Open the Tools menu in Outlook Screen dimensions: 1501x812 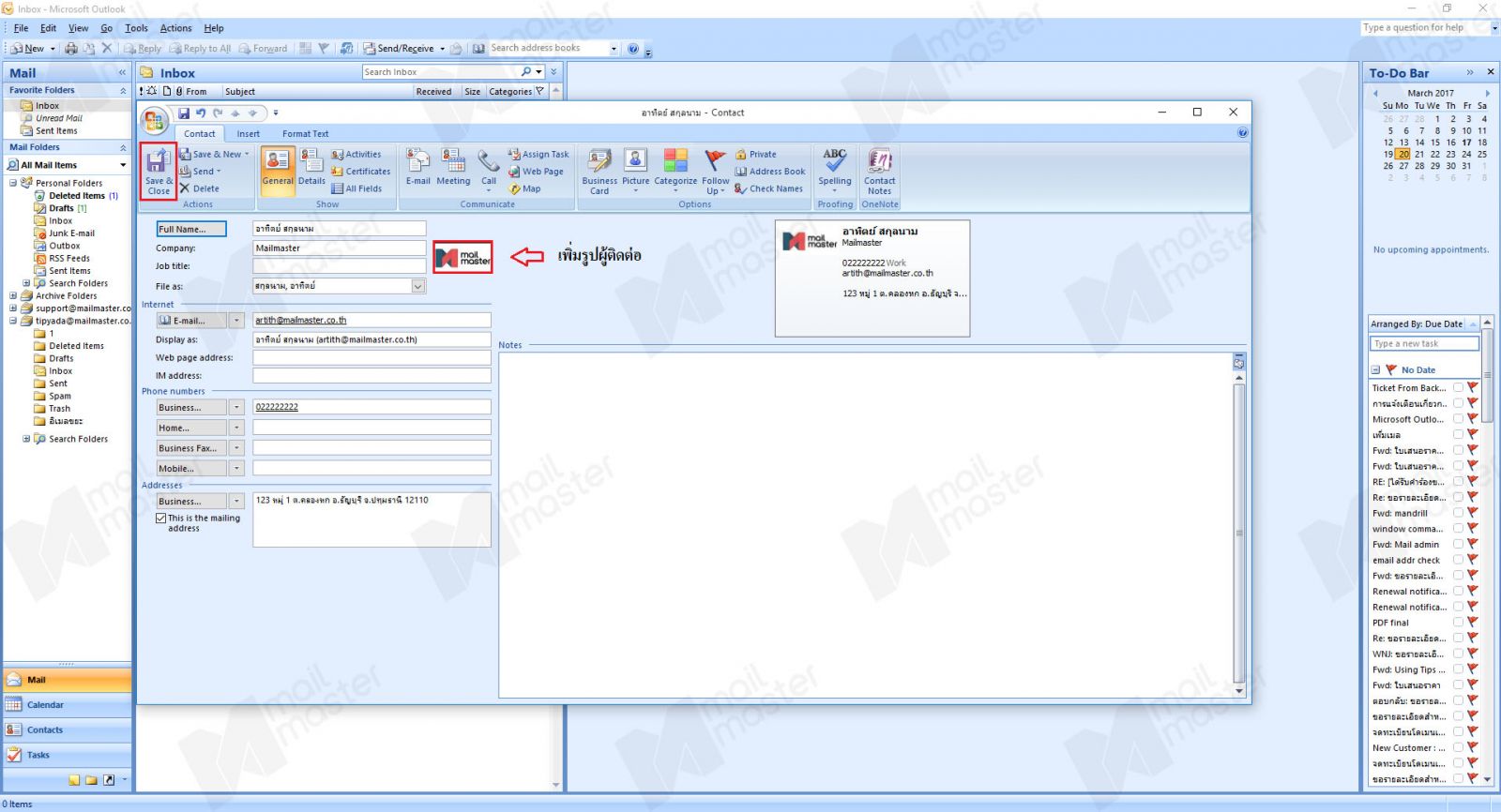pyautogui.click(x=137, y=28)
